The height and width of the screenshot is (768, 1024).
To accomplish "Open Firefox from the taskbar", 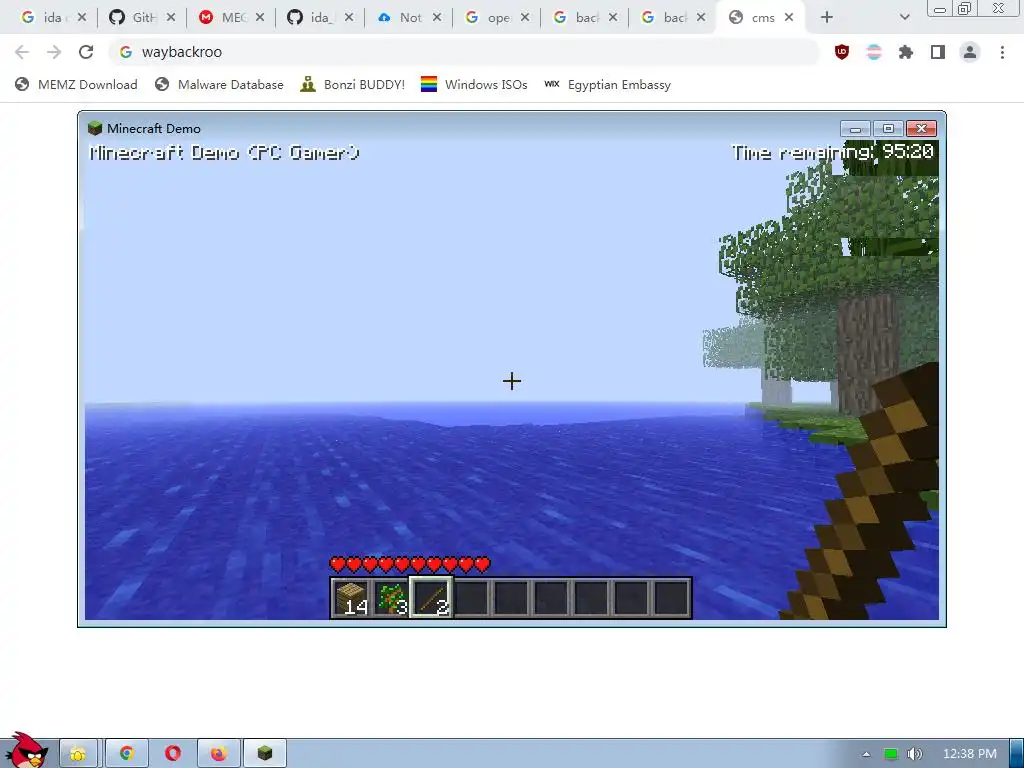I will click(x=219, y=754).
